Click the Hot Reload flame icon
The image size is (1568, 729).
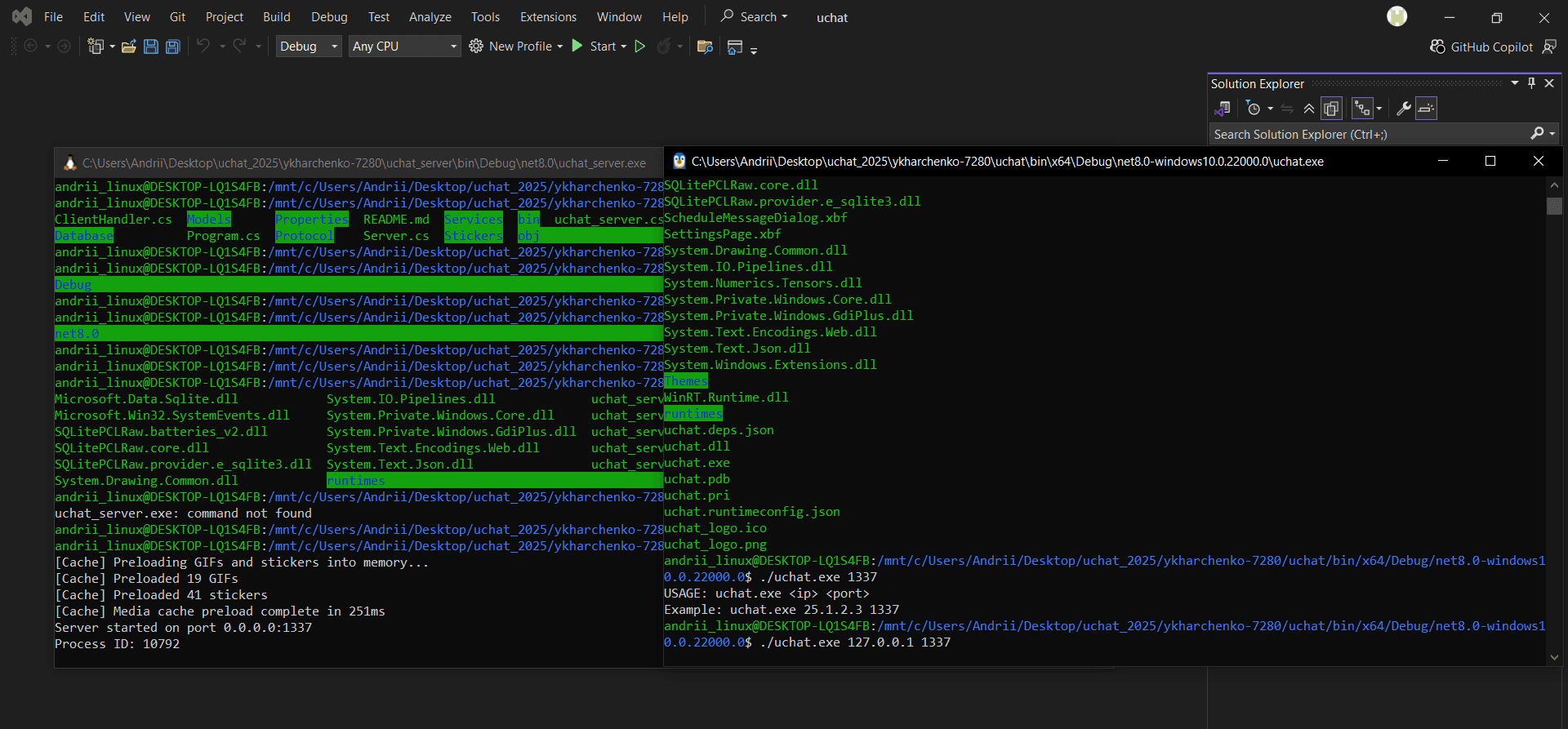(664, 47)
